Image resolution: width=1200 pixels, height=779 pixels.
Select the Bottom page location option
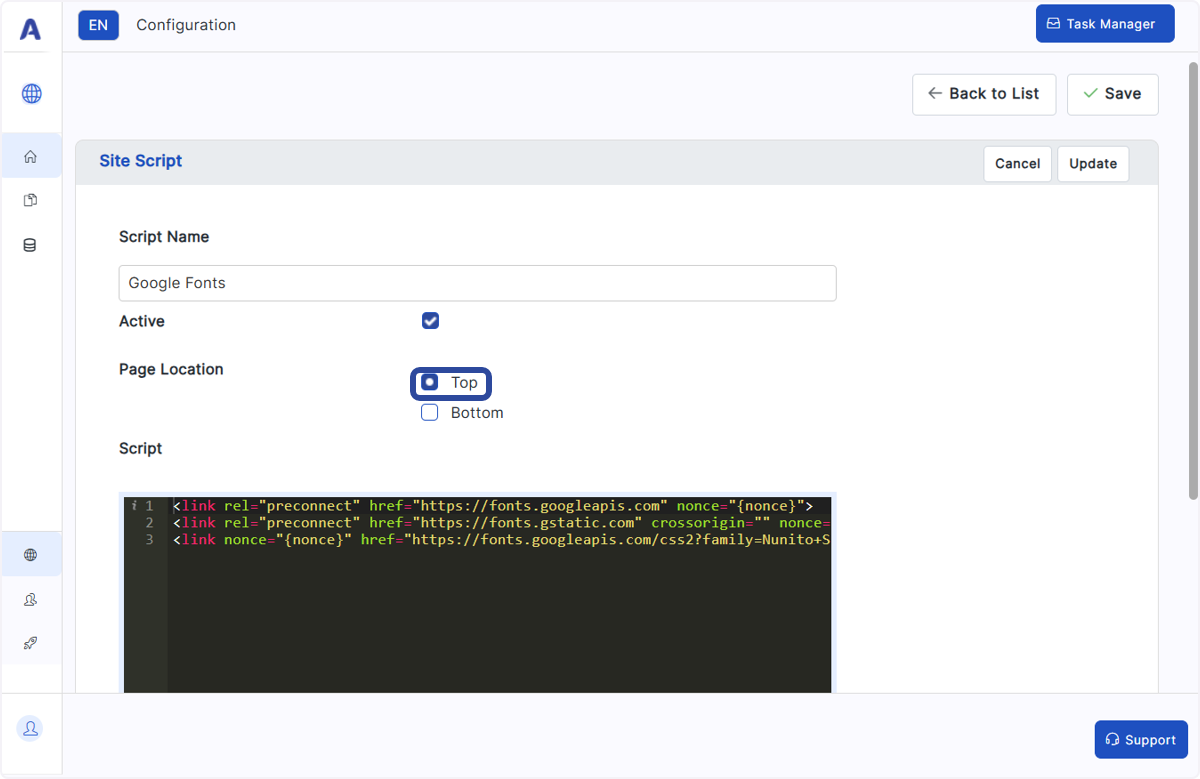pyautogui.click(x=430, y=413)
